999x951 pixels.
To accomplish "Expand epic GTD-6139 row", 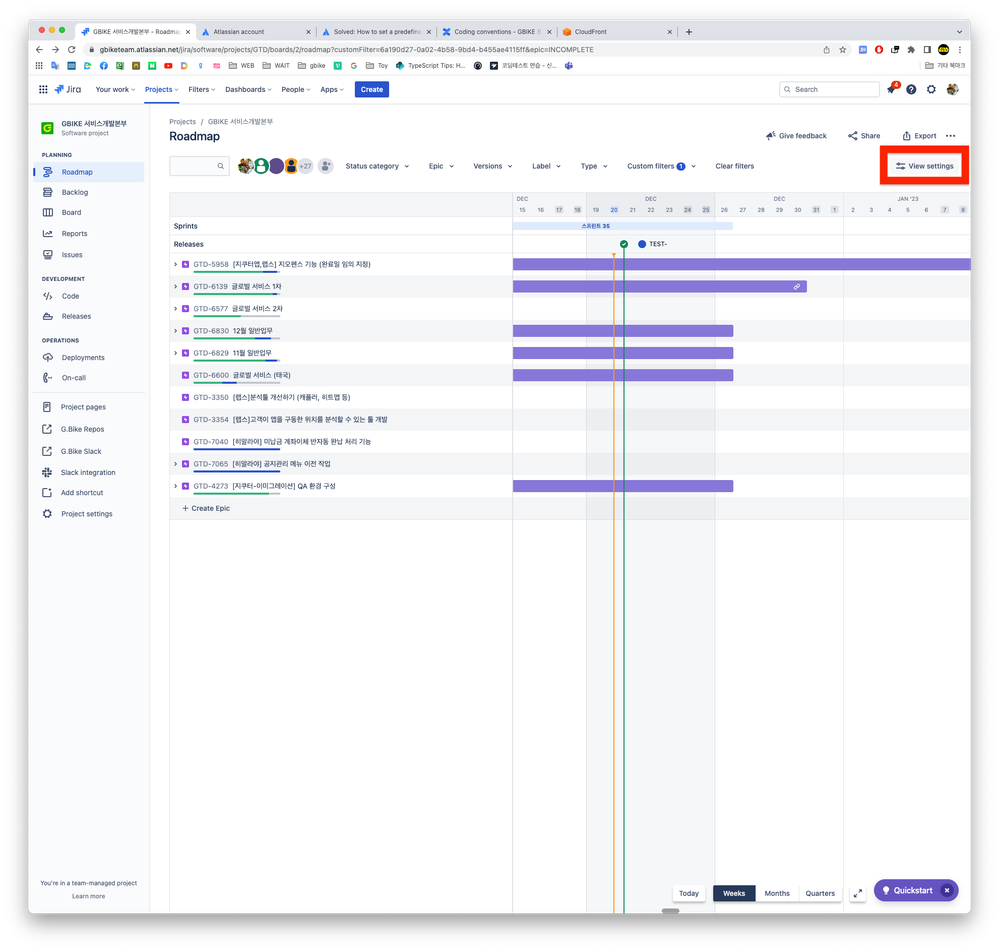I will [x=176, y=287].
